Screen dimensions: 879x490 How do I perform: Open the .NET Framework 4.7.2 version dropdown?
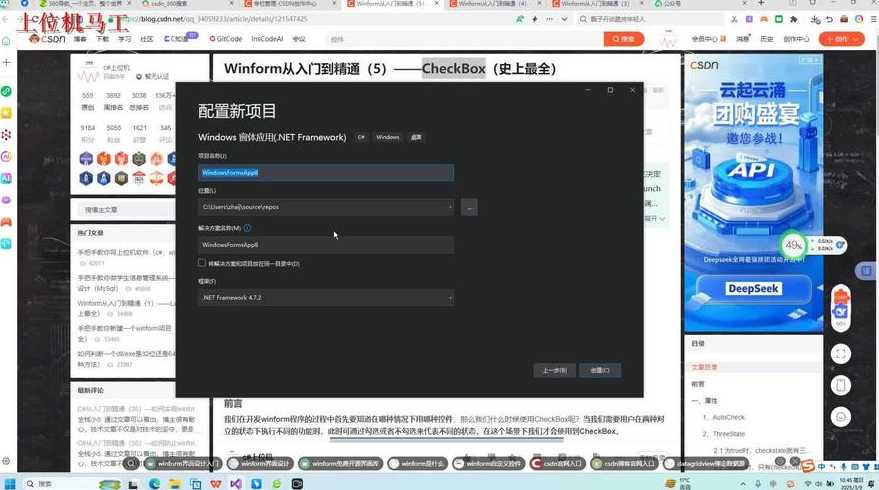(326, 298)
